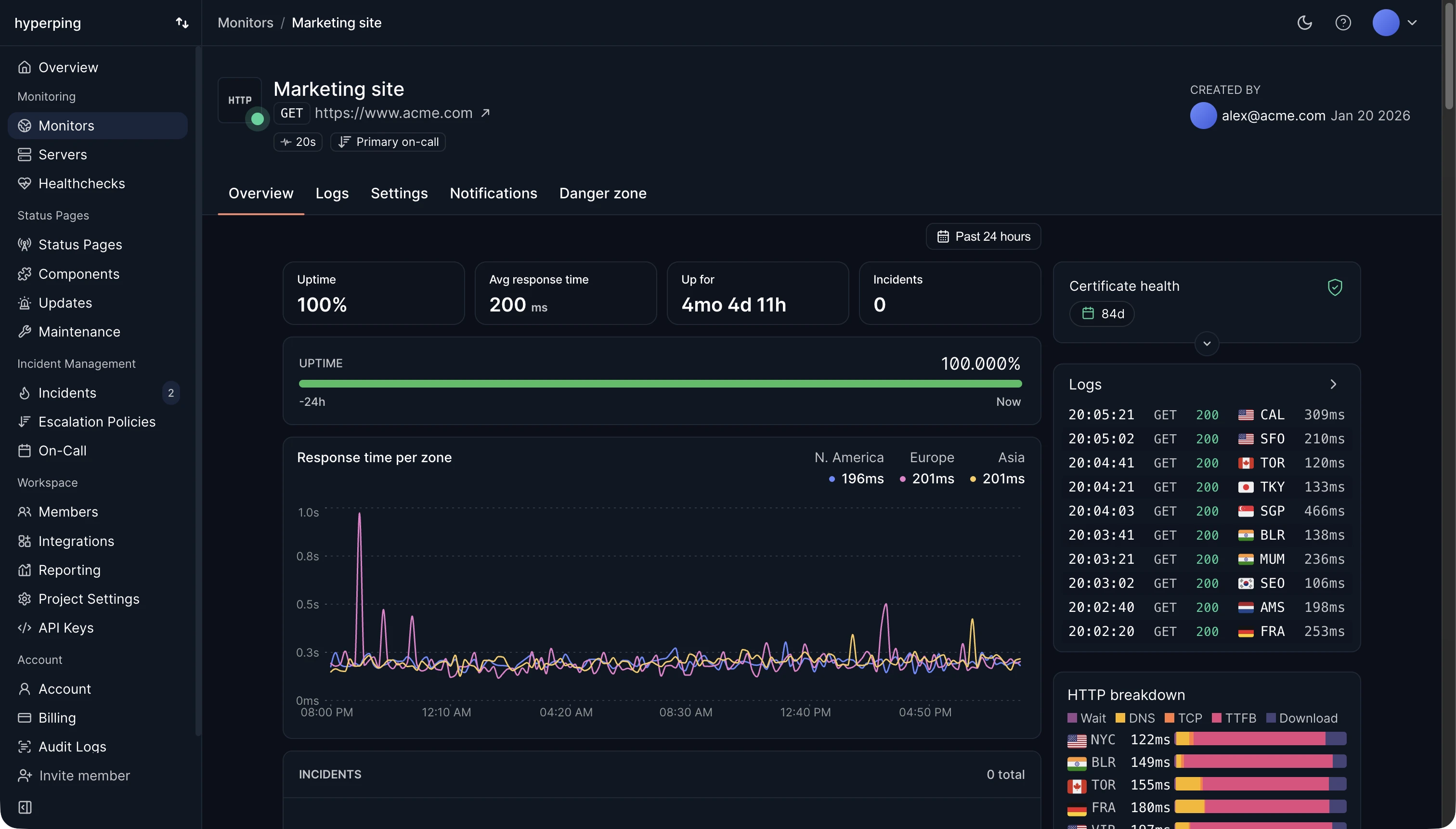1456x829 pixels.
Task: Click alex@acme.com creator name
Action: (x=1274, y=116)
